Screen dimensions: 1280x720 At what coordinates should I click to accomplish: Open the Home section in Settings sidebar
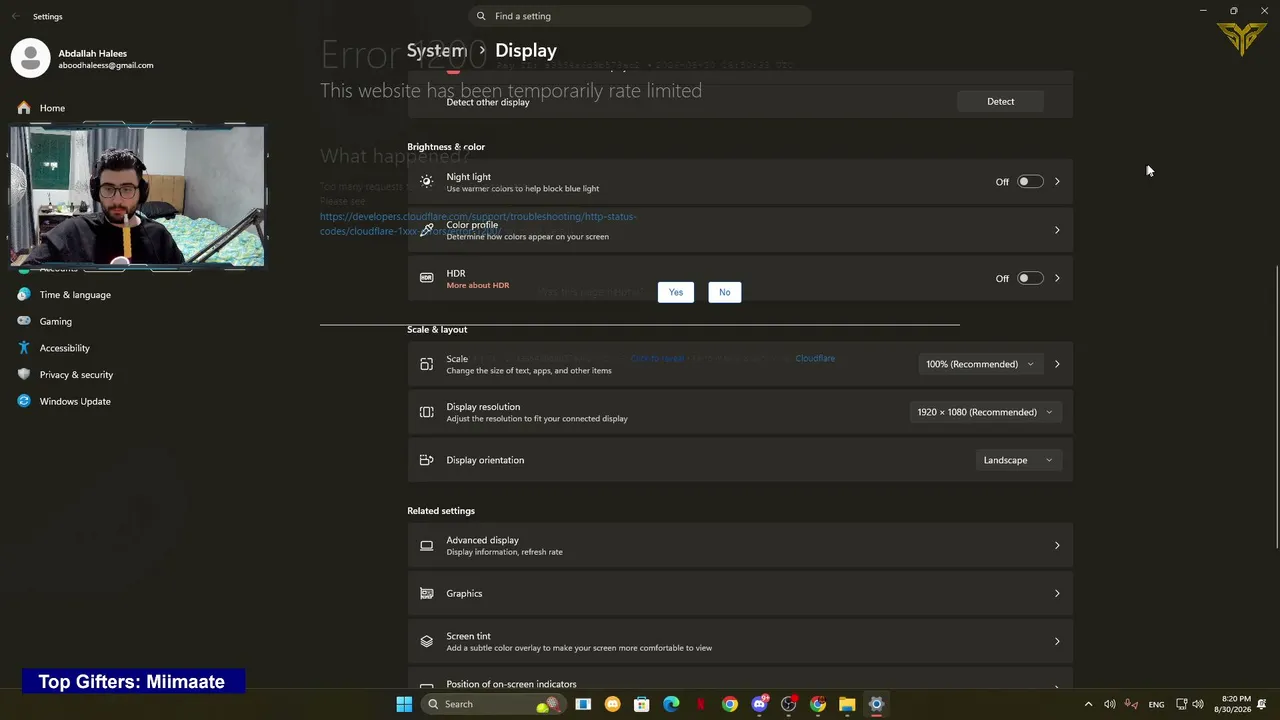click(x=52, y=108)
